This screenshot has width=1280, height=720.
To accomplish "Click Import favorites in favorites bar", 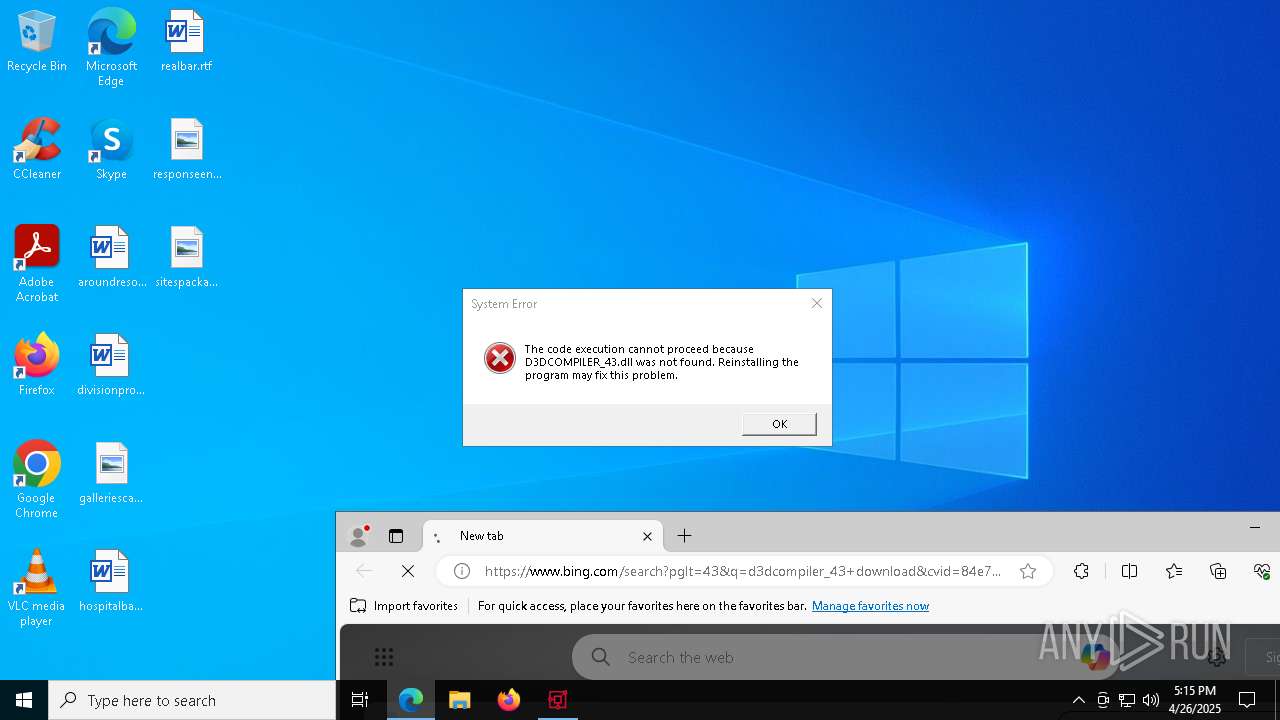I will point(404,606).
